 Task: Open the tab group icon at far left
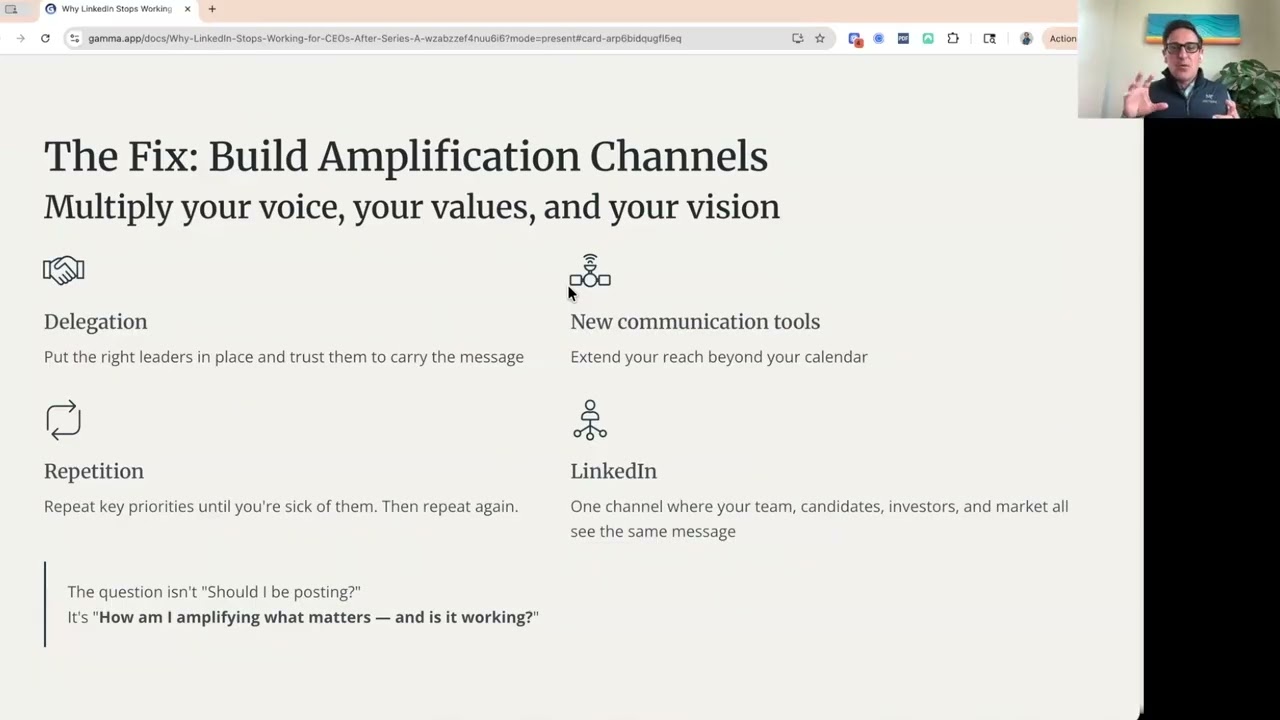[11, 9]
